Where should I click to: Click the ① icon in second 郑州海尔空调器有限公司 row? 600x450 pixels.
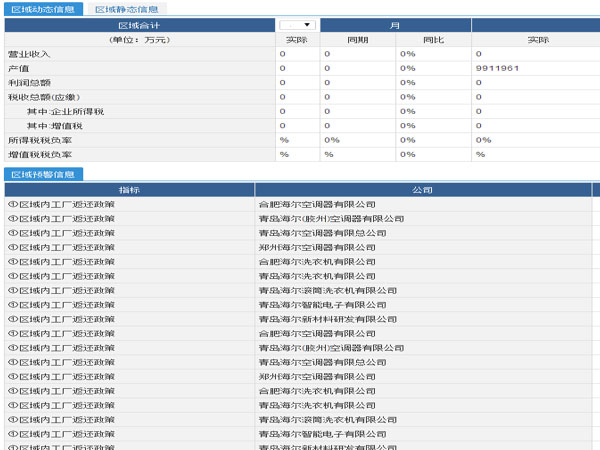pyautogui.click(x=13, y=377)
